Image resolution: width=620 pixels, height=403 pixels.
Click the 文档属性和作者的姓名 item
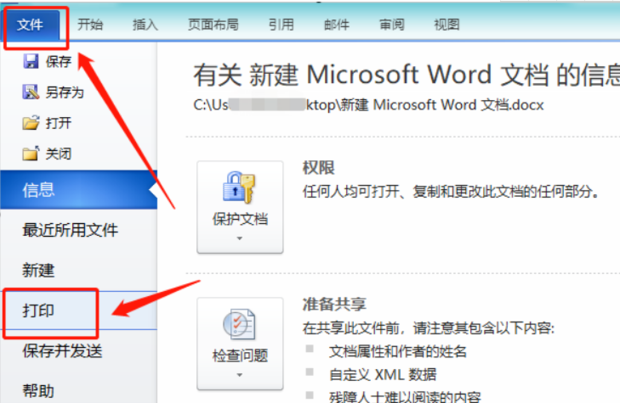(398, 352)
